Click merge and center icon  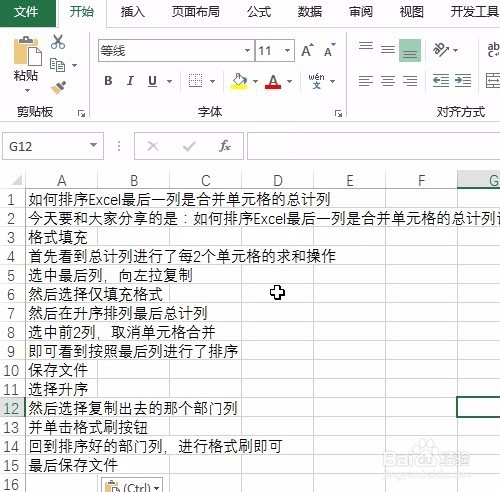pyautogui.click(x=493, y=81)
